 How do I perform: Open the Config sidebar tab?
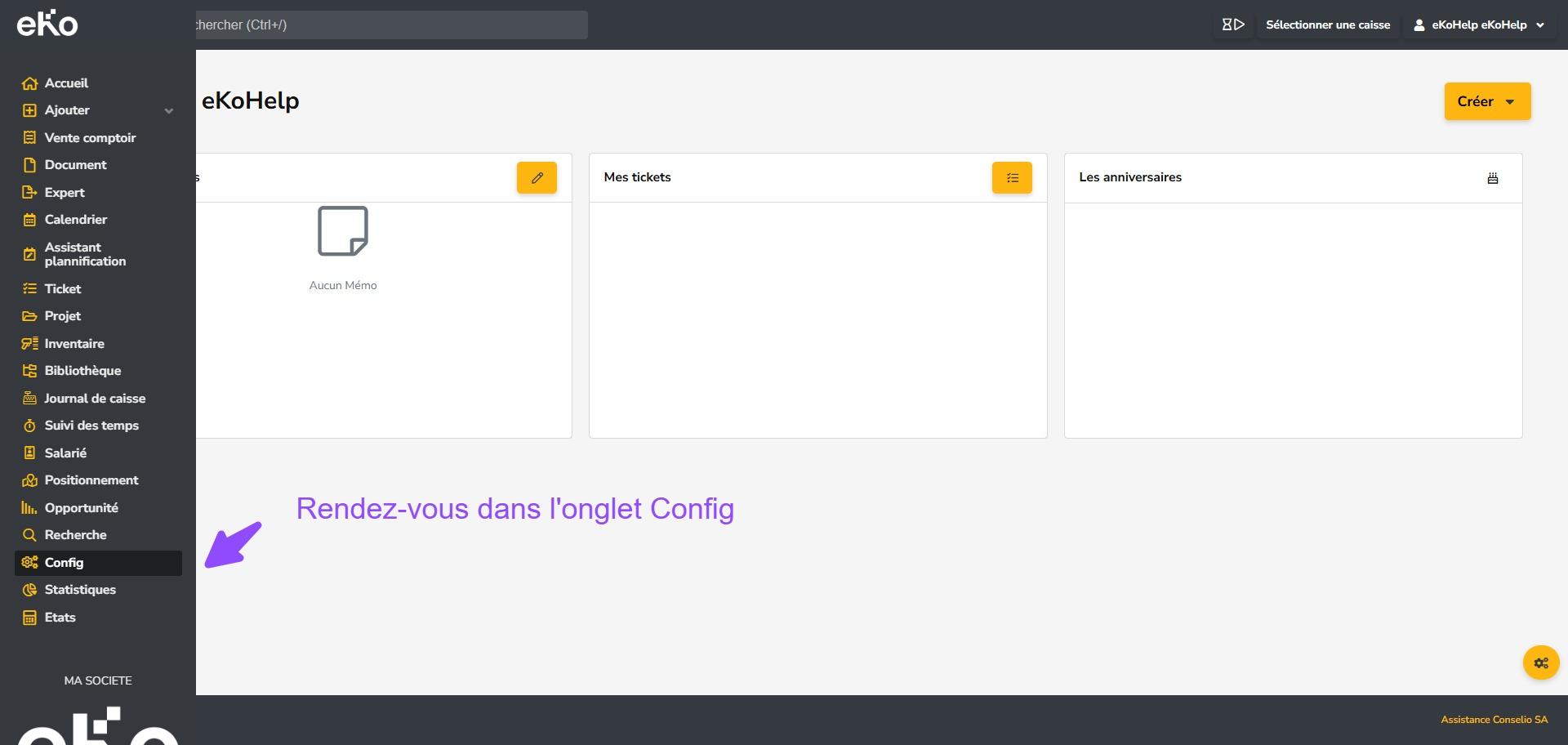click(x=65, y=563)
